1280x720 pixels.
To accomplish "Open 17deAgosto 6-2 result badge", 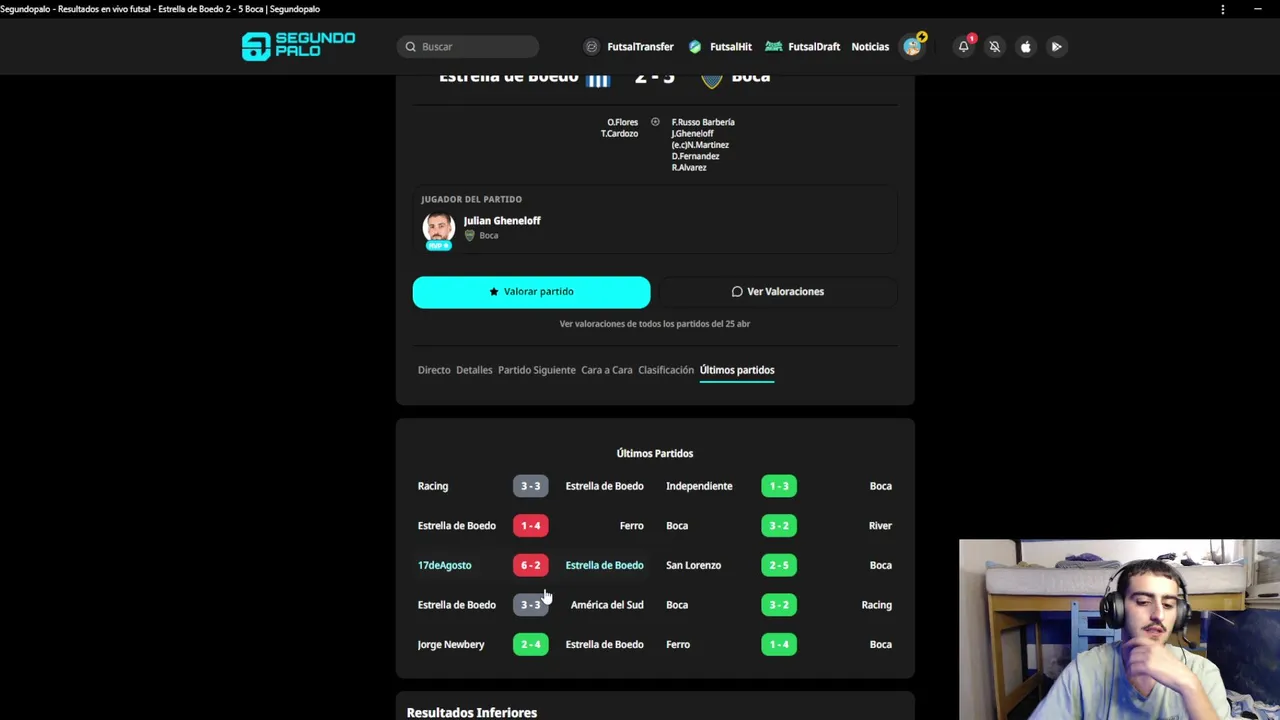I will click(531, 565).
